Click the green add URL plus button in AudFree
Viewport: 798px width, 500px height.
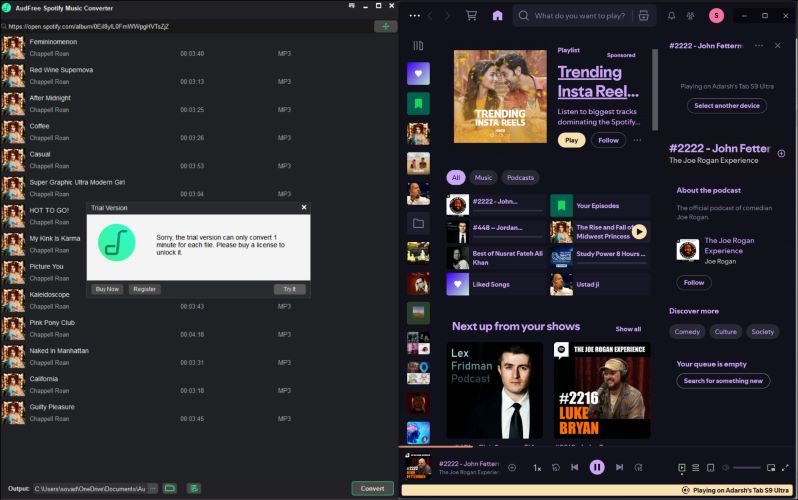coord(385,26)
